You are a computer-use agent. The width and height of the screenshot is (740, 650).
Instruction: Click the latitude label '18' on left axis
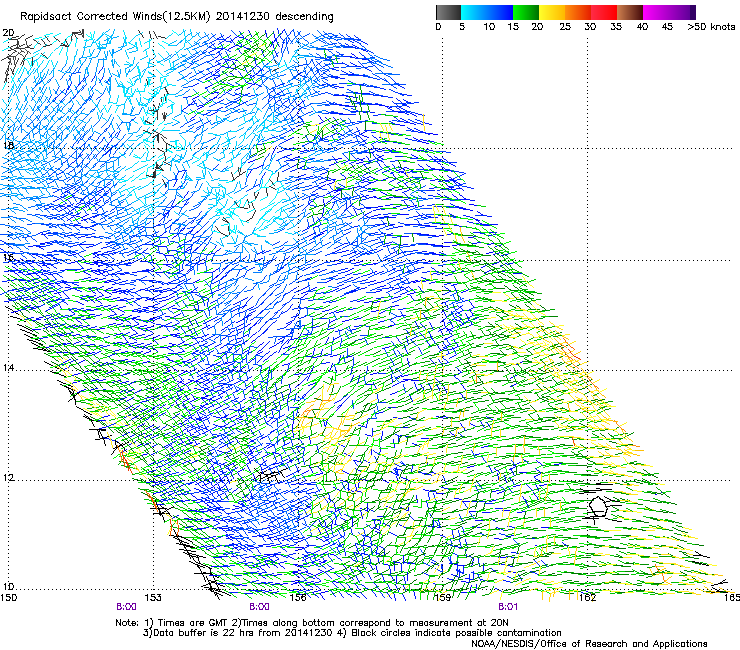(8, 145)
